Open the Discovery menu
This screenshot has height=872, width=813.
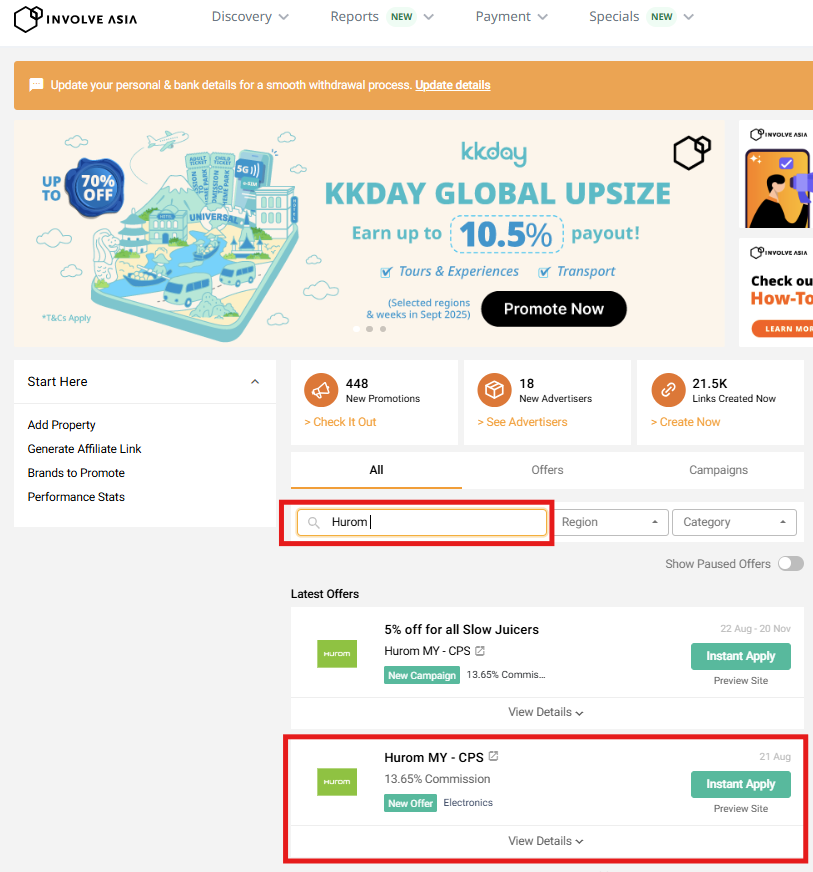(250, 17)
